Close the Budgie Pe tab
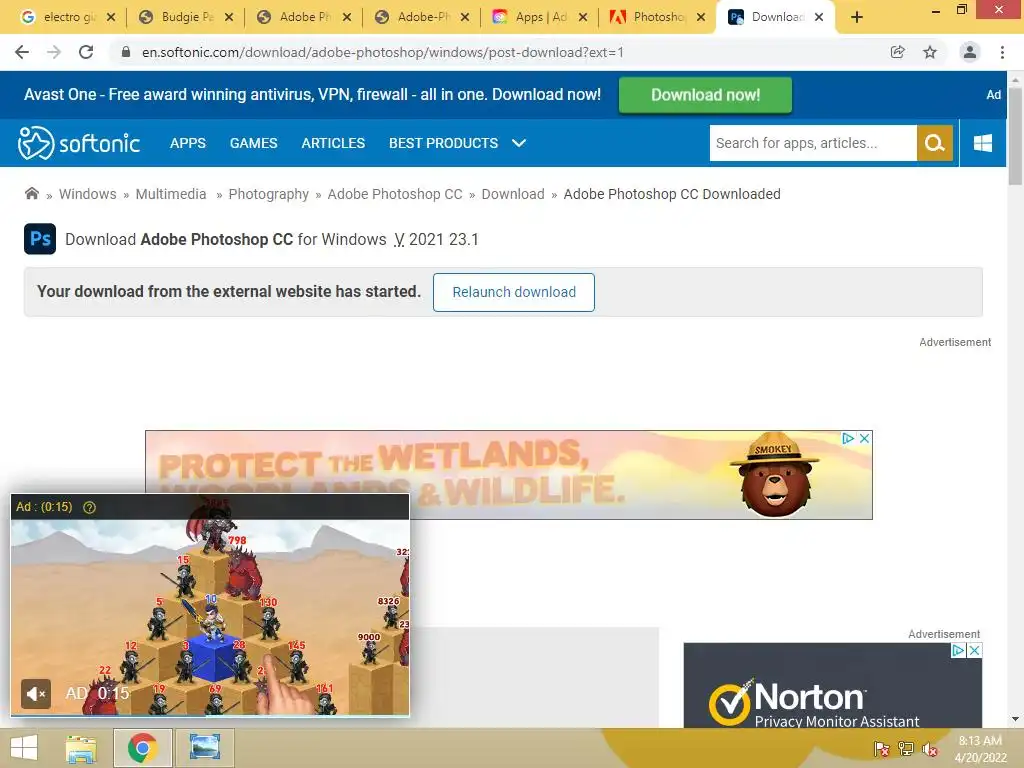 pyautogui.click(x=229, y=18)
